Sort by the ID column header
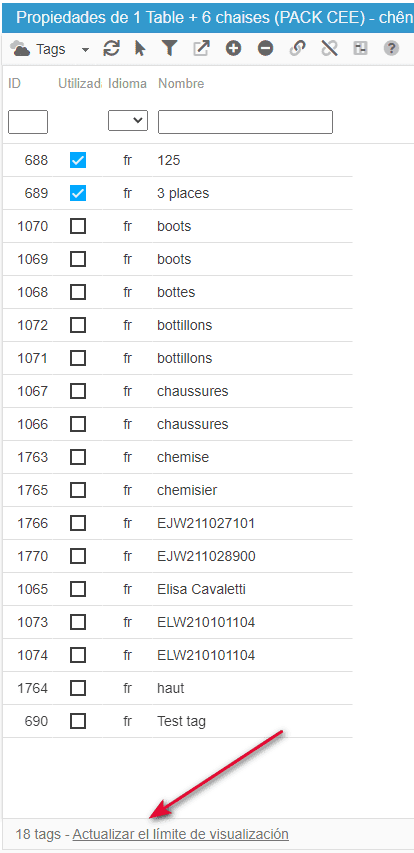 coord(15,84)
